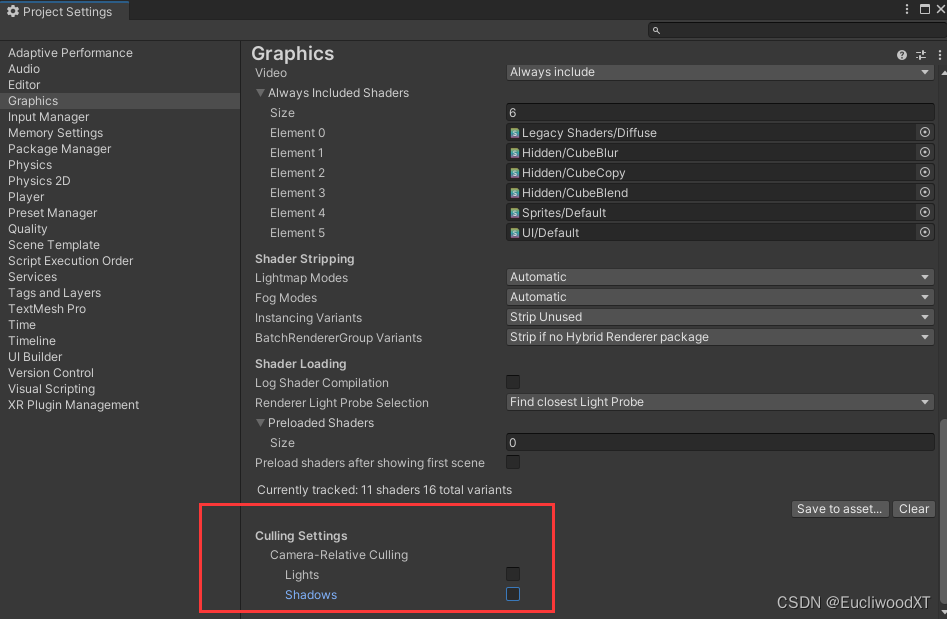Click the Hidden/CubeCopy shader icon
Image resolution: width=947 pixels, height=619 pixels.
pyautogui.click(x=515, y=173)
